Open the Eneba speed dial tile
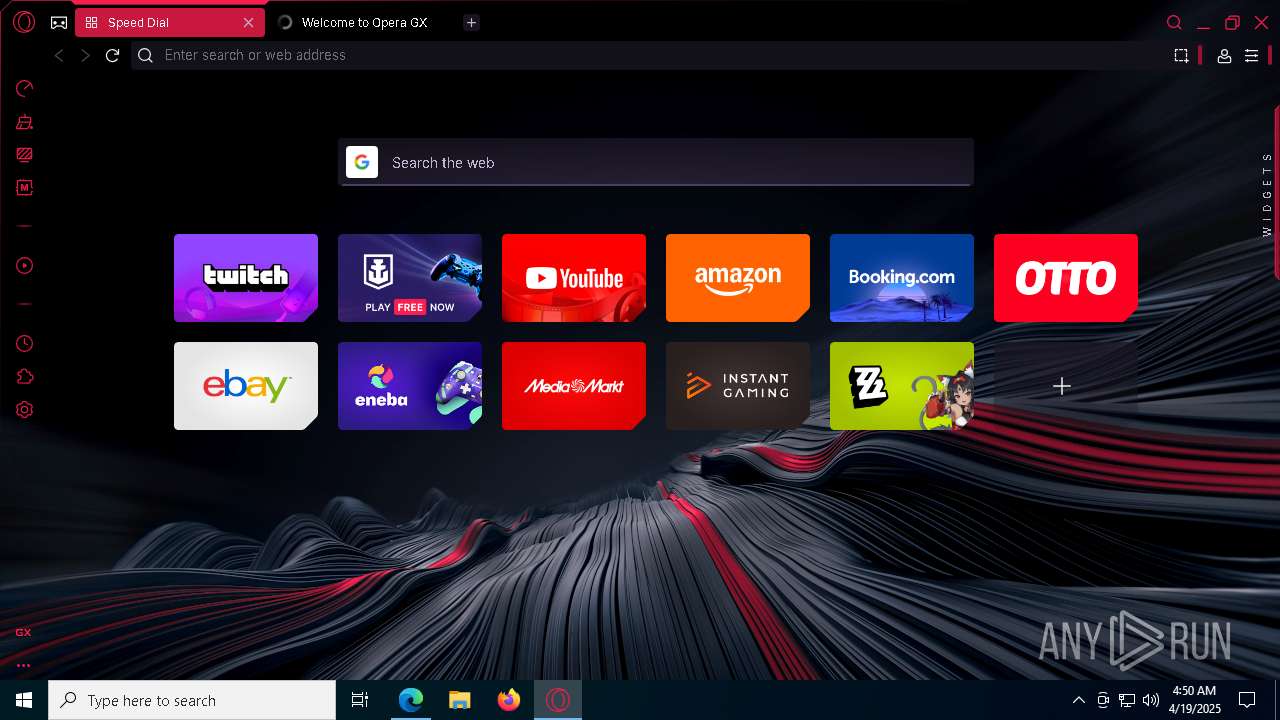Screen dimensions: 1280x720 (x=410, y=386)
